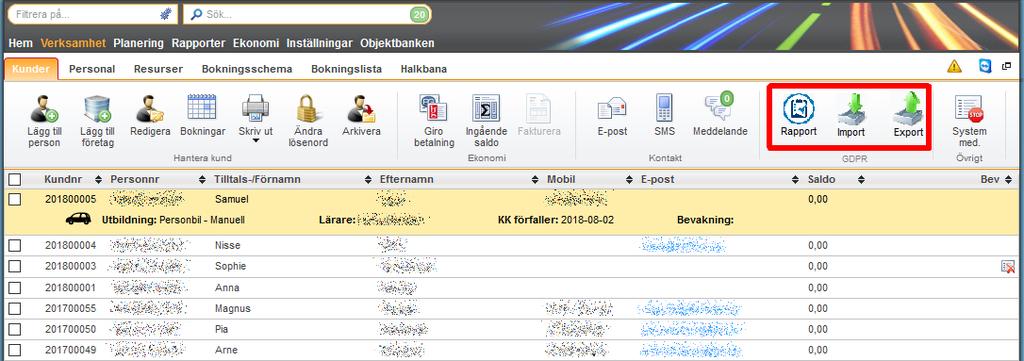Image resolution: width=1024 pixels, height=361 pixels.
Task: Click Ändra lösenord padlock icon
Action: (307, 108)
